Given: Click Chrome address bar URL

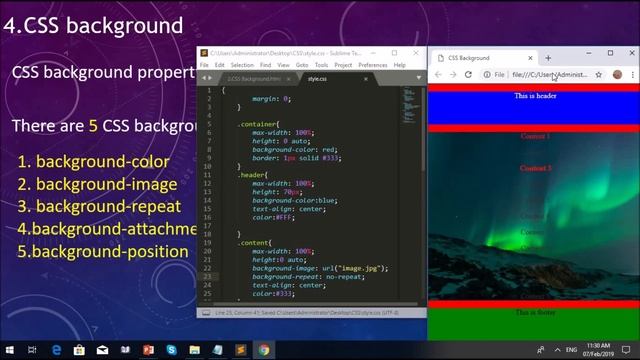Looking at the screenshot, I should [549, 75].
